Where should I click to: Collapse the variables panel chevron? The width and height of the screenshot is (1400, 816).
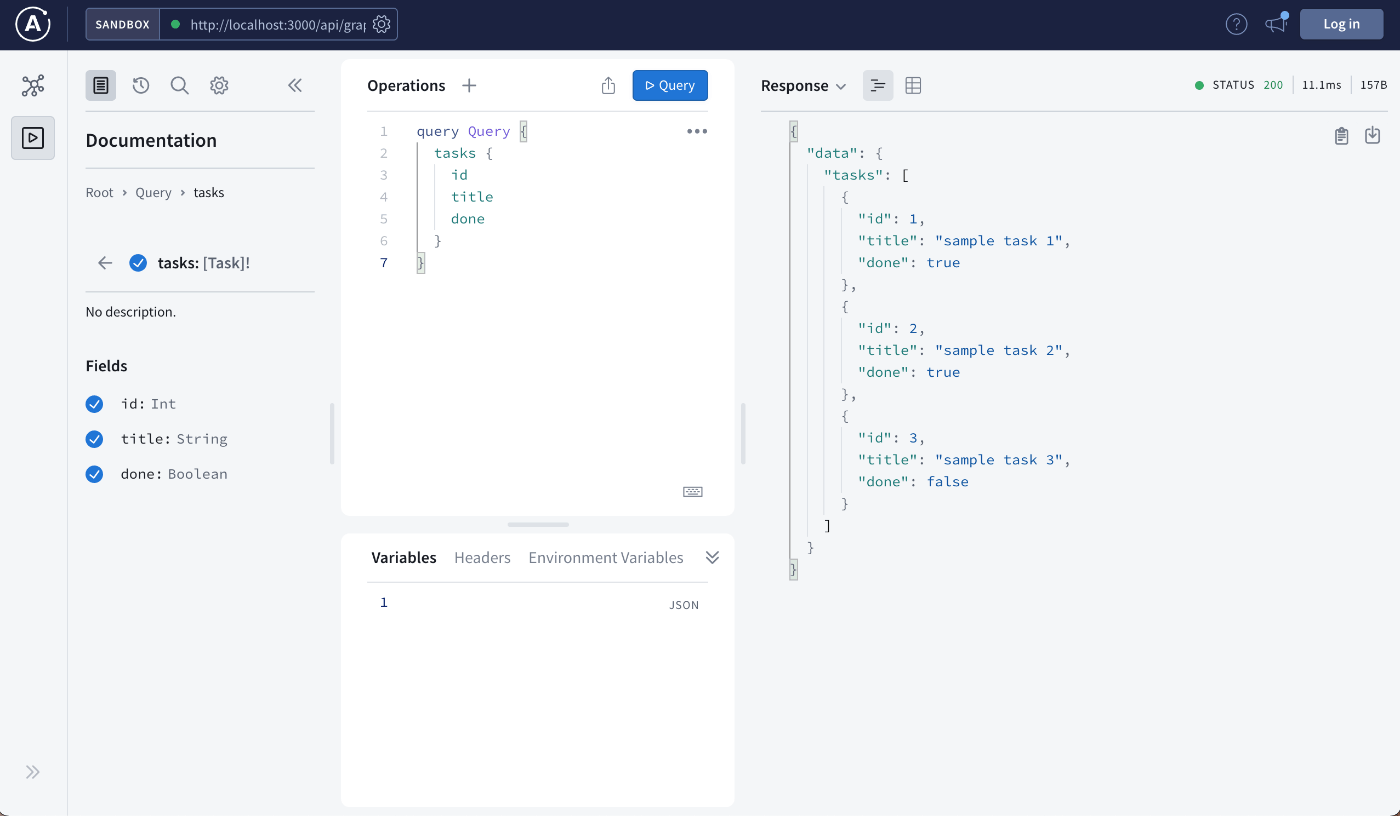tap(712, 557)
